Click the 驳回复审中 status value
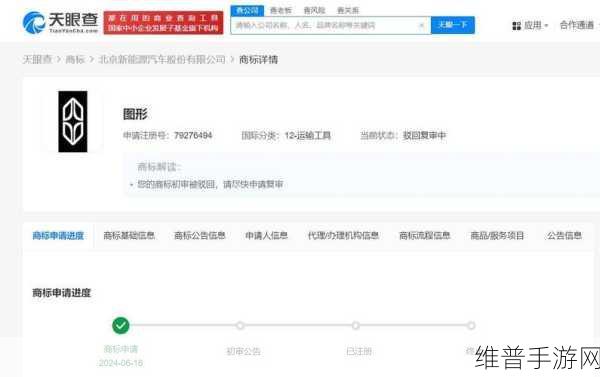The height and width of the screenshot is (377, 600). (x=424, y=135)
